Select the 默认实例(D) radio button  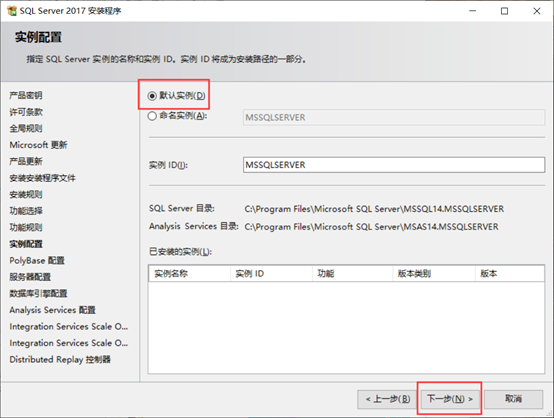click(x=152, y=96)
